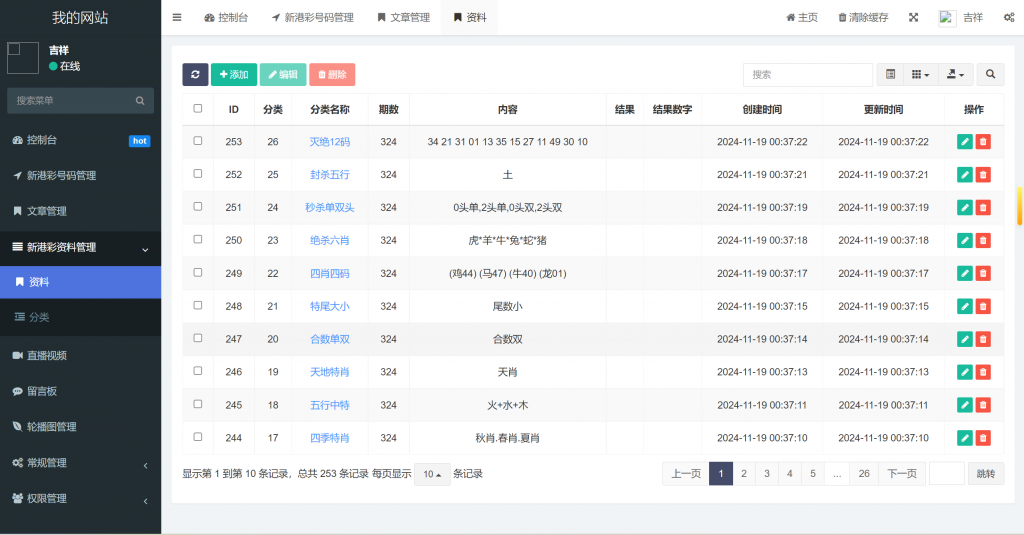
Task: Click the fullscreen icon in the top bar
Action: pyautogui.click(x=913, y=17)
